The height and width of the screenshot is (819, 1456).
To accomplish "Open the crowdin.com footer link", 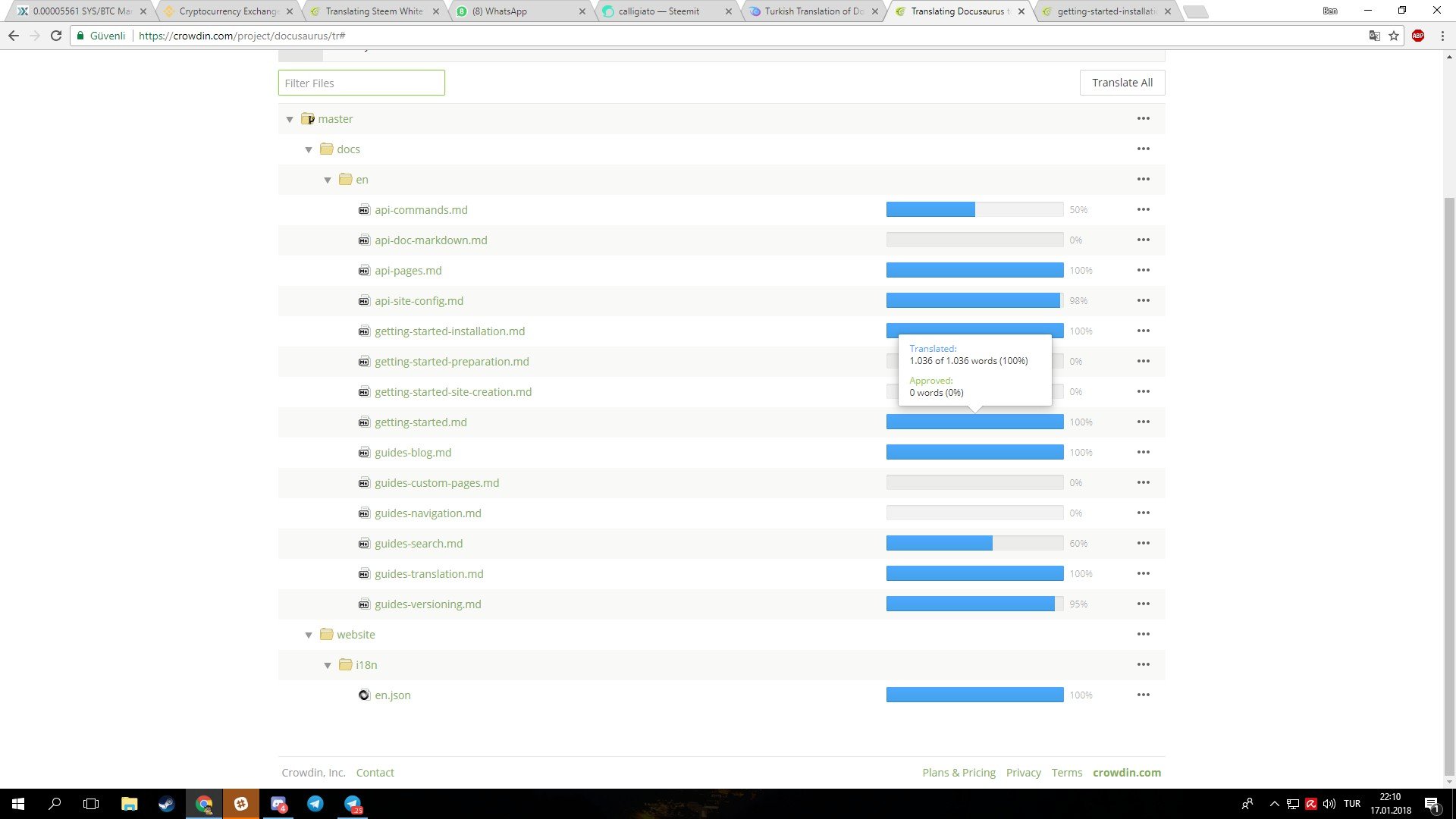I will [x=1126, y=773].
